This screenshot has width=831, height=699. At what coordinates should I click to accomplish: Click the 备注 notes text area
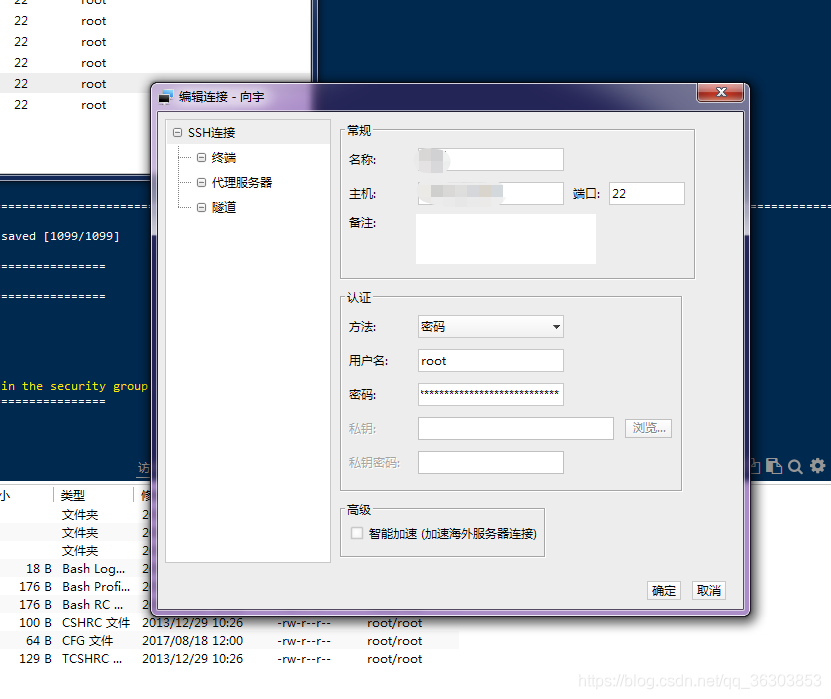tap(506, 239)
